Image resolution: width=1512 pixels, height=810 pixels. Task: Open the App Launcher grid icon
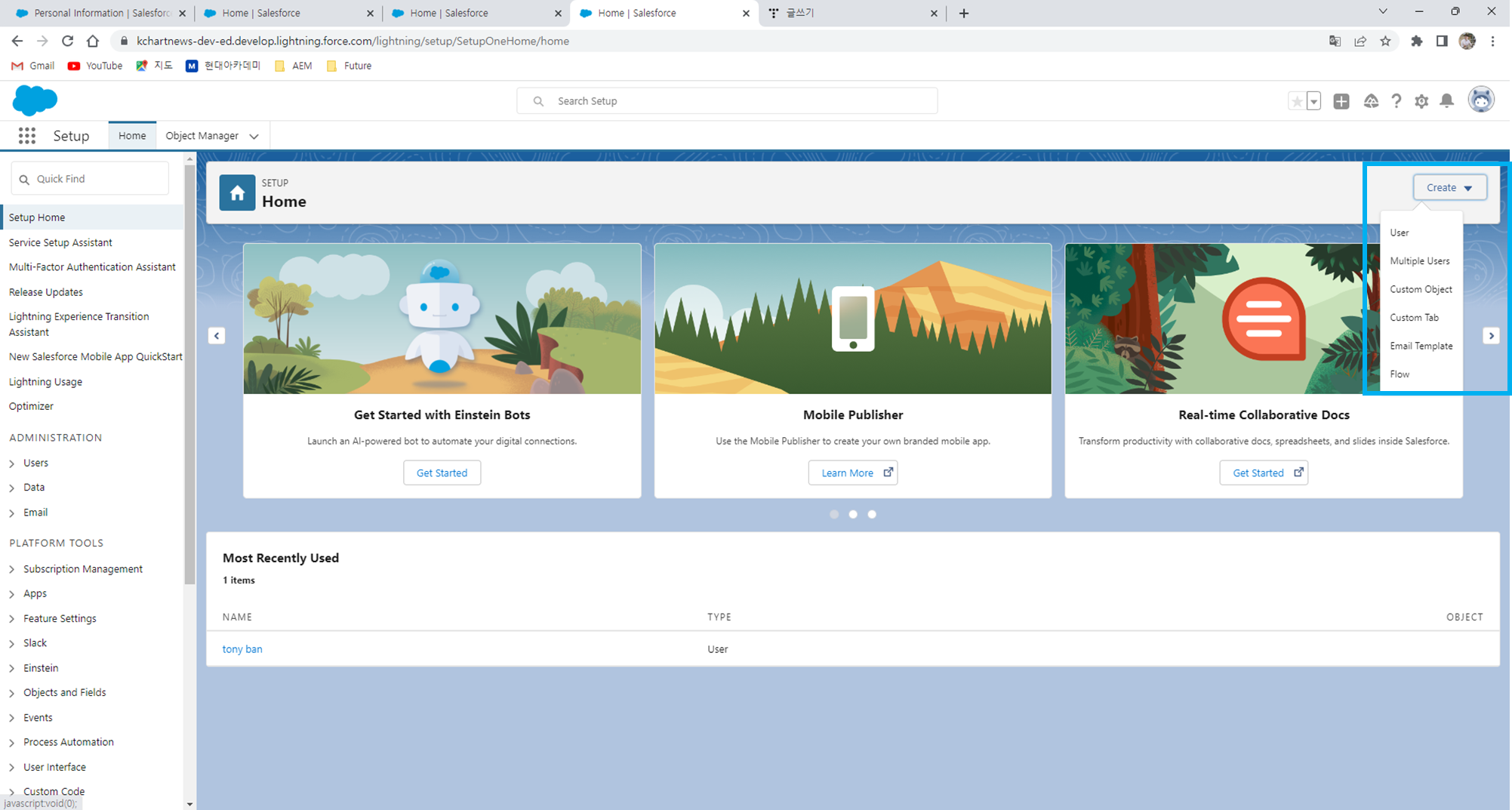coord(27,136)
